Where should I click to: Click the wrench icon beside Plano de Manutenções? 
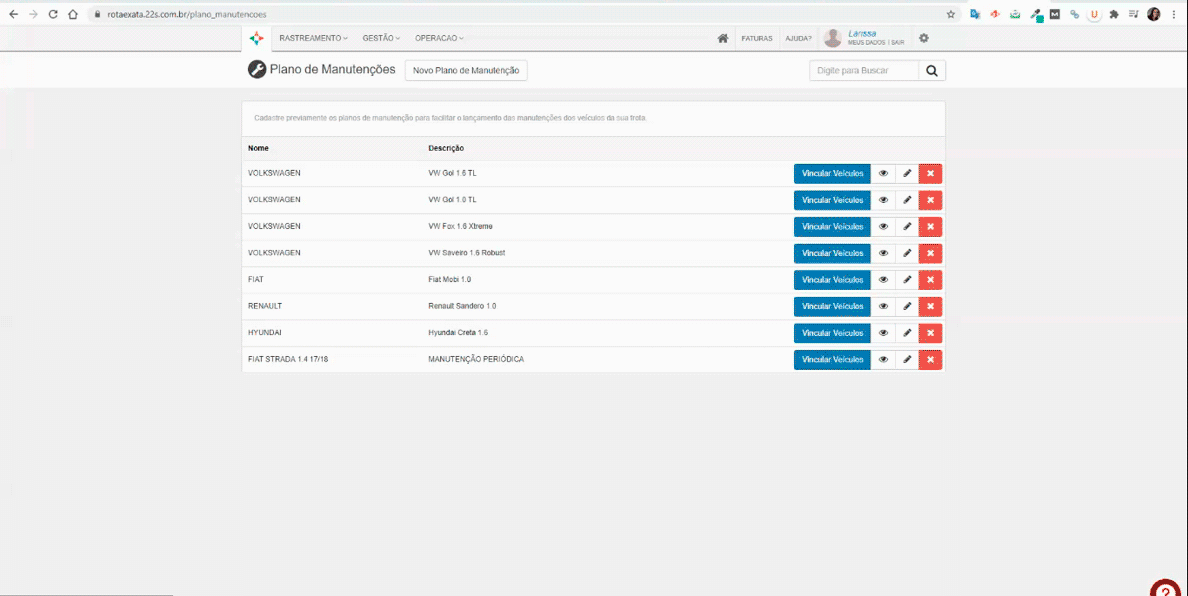257,70
